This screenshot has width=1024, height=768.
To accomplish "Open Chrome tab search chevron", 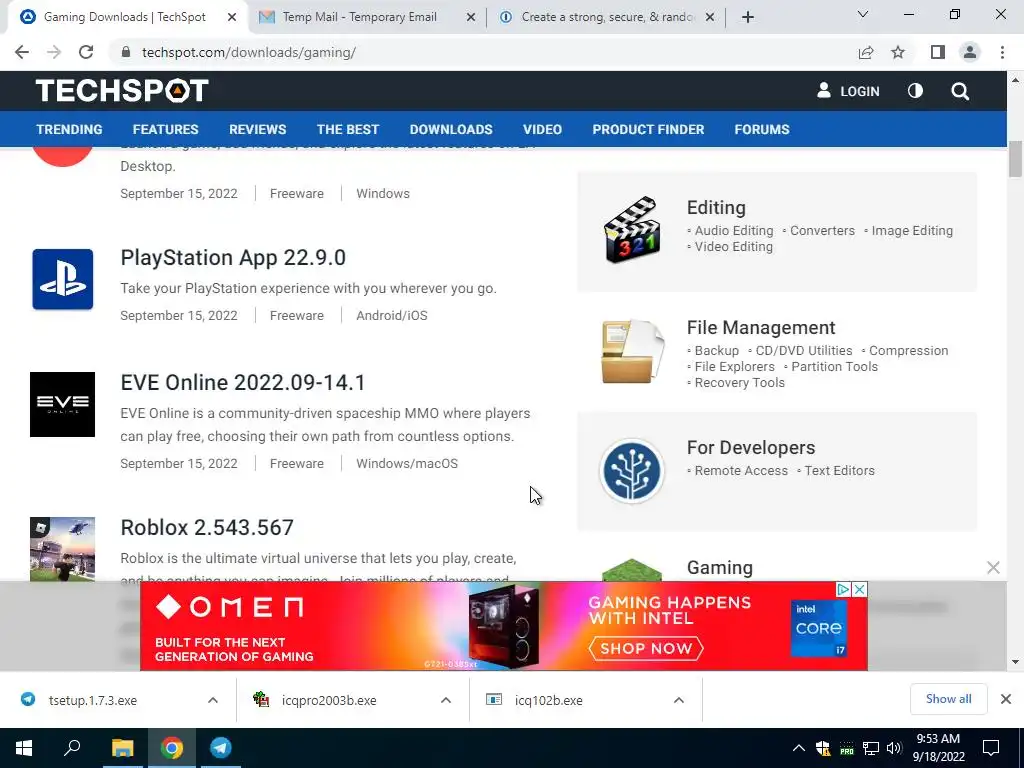I will (863, 14).
